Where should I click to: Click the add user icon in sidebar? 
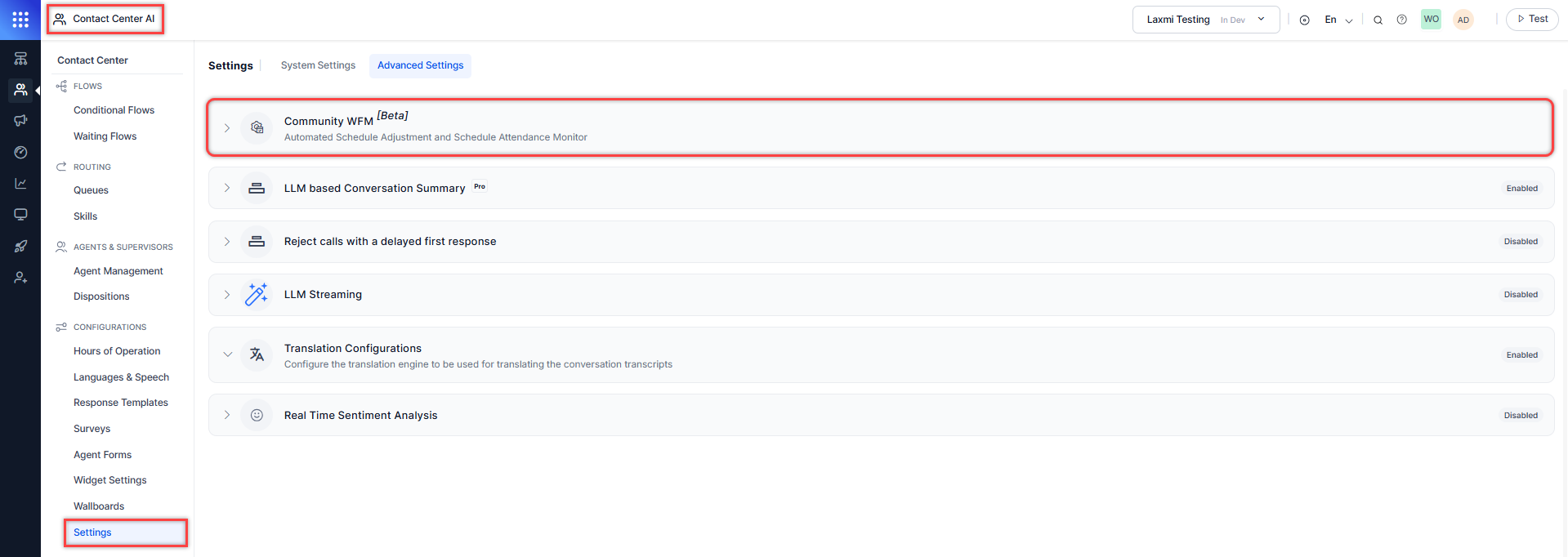click(x=20, y=278)
